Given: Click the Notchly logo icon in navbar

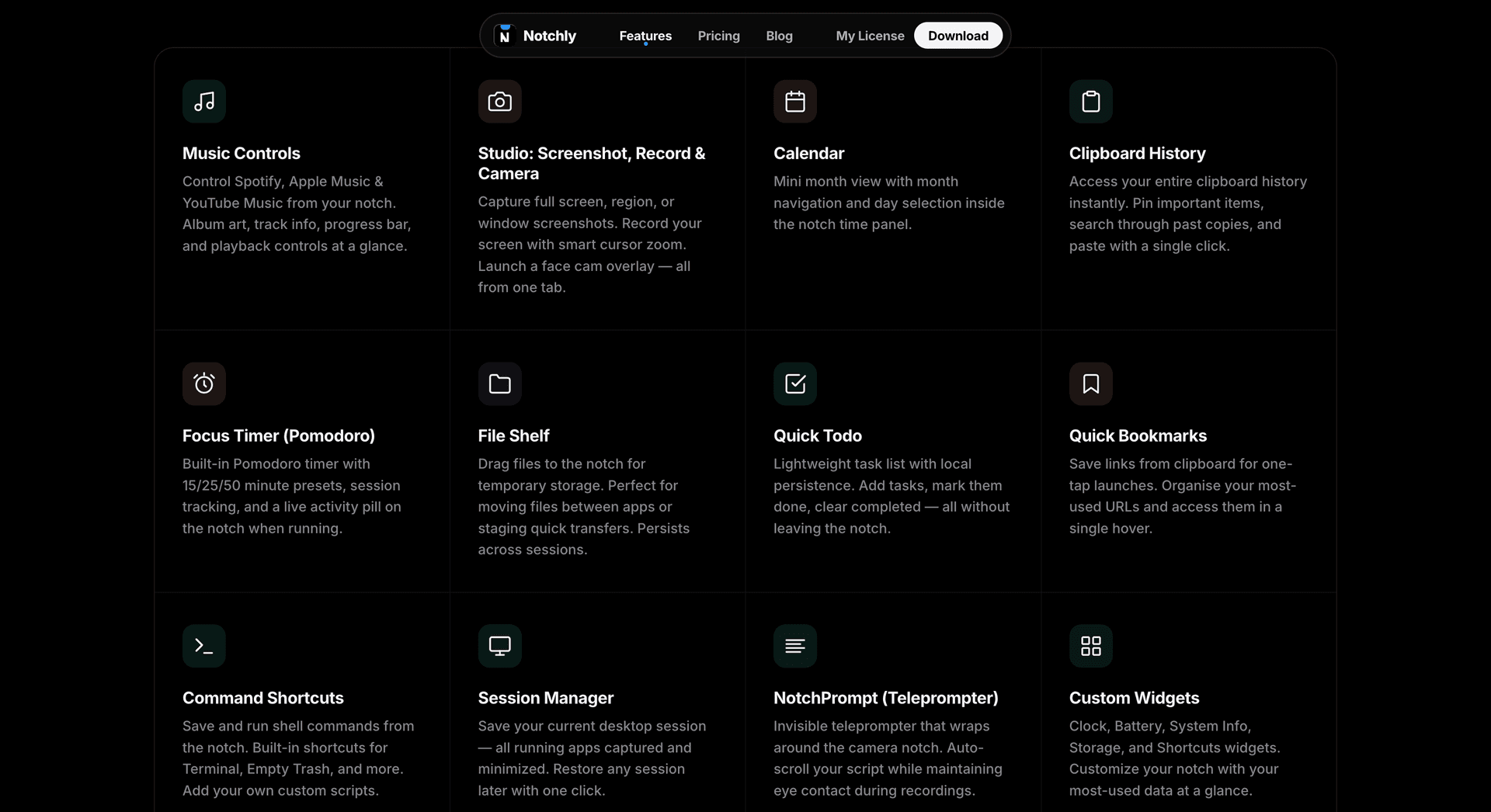Looking at the screenshot, I should point(505,35).
